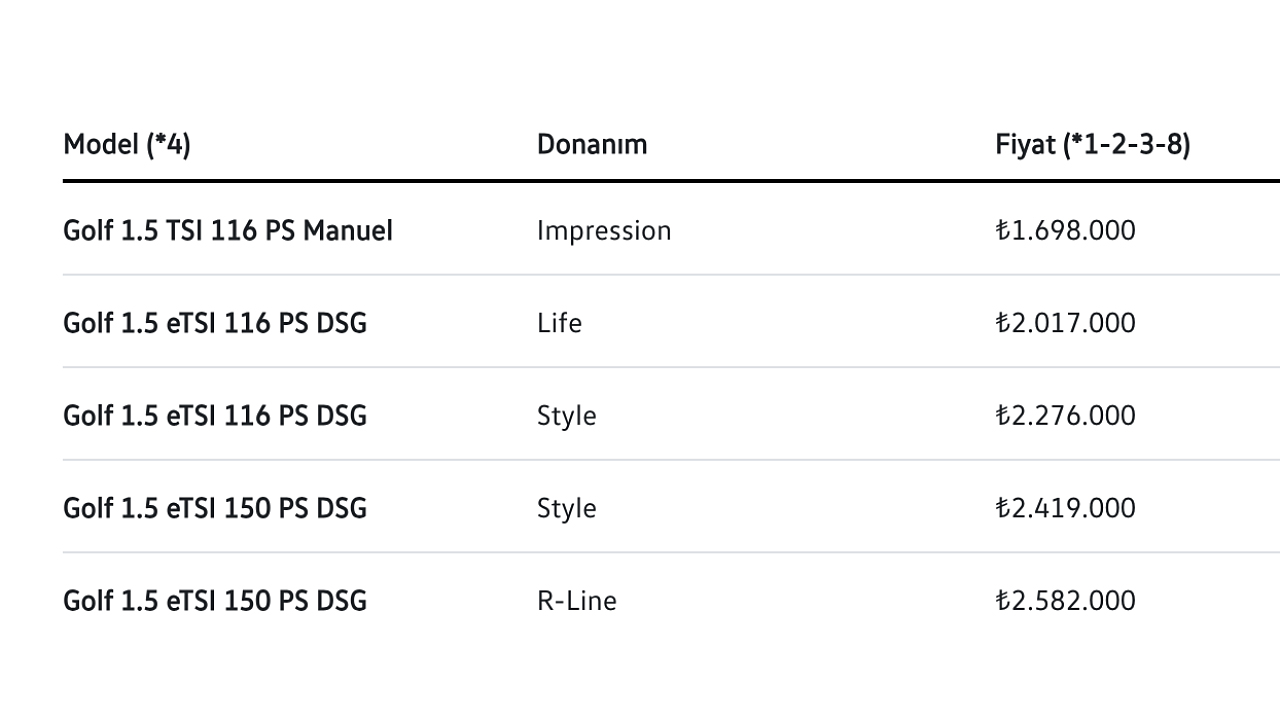Click the ₺2.017.000 price
The image size is (1280, 720).
pyautogui.click(x=1065, y=324)
